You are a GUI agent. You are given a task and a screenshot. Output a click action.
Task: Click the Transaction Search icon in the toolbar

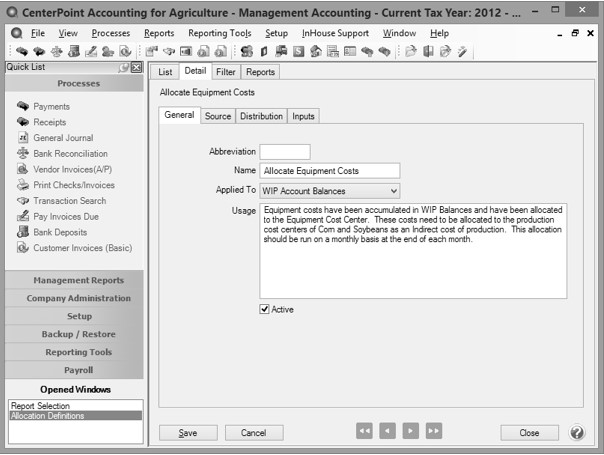pos(169,51)
